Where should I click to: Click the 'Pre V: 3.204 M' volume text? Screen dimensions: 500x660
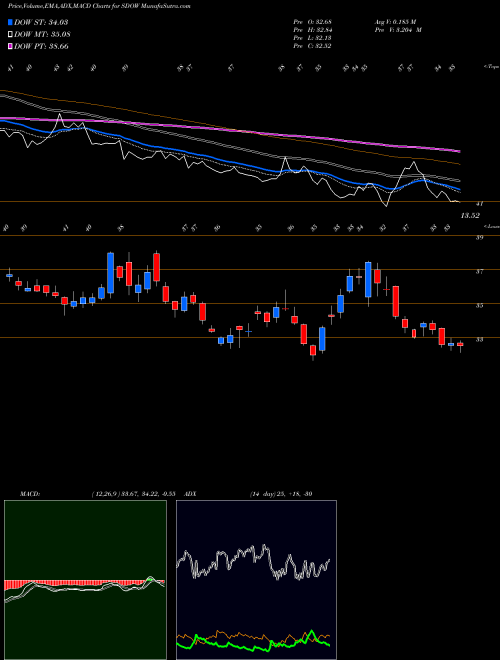[398, 30]
